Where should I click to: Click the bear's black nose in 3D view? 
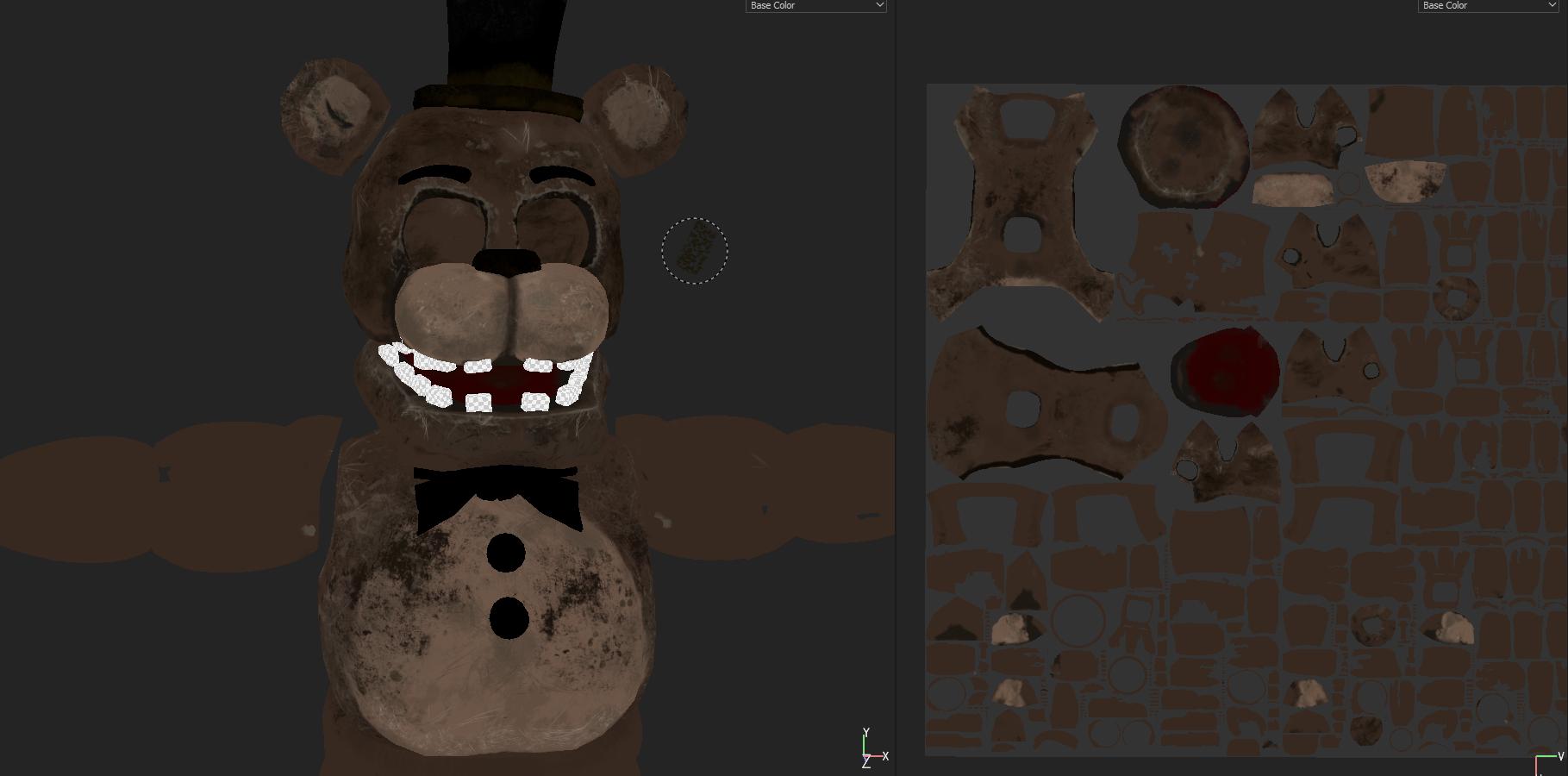pos(509,261)
